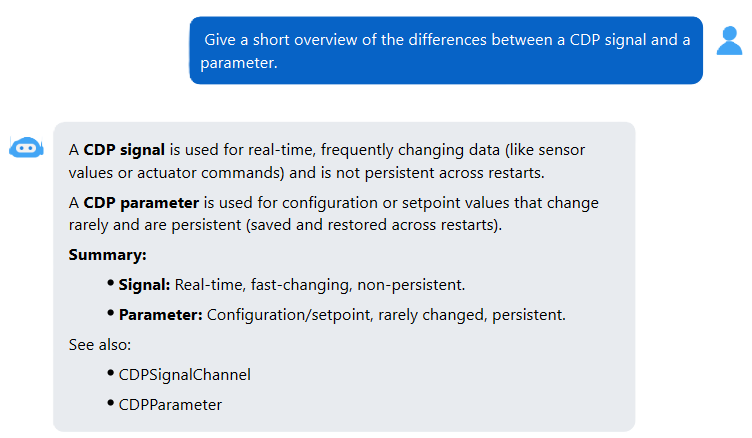The image size is (752, 438).
Task: Click the "(saved and restored across restarts)" phrase
Action: pos(374,225)
